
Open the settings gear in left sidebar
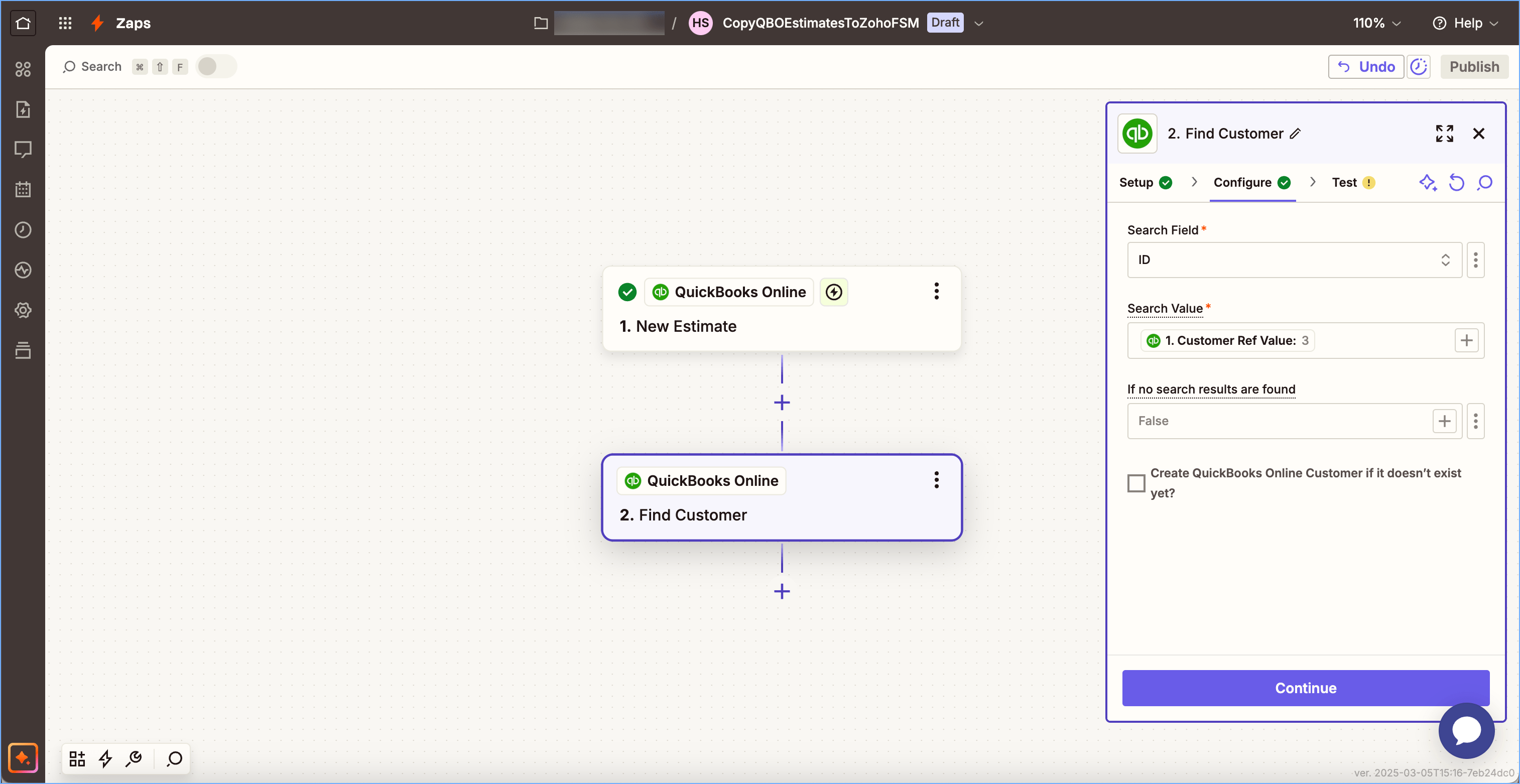coord(23,310)
